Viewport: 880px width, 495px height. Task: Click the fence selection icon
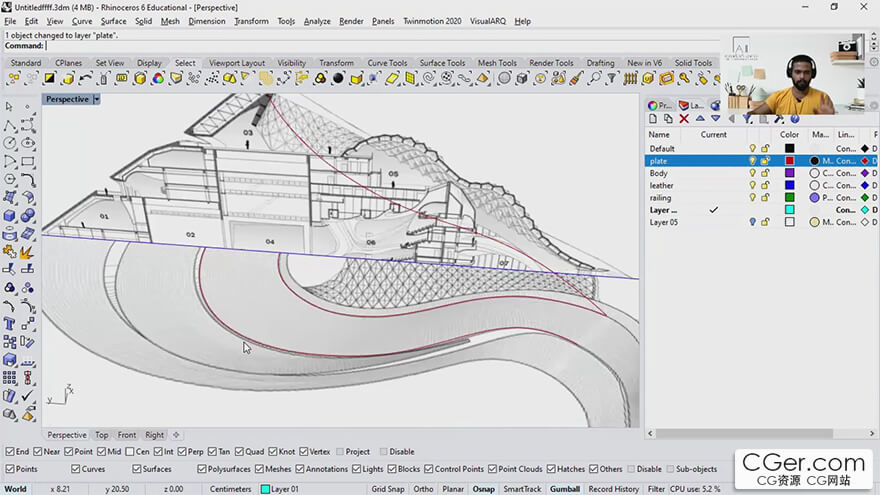pyautogui.click(x=630, y=79)
